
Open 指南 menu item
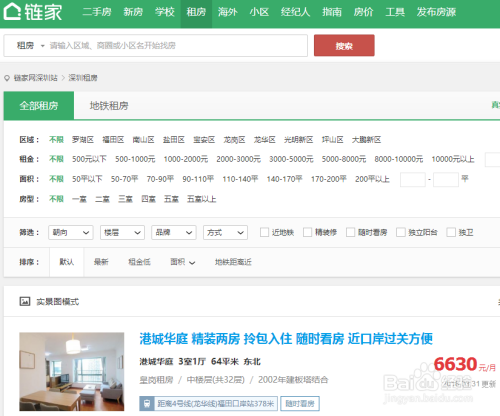[332, 12]
